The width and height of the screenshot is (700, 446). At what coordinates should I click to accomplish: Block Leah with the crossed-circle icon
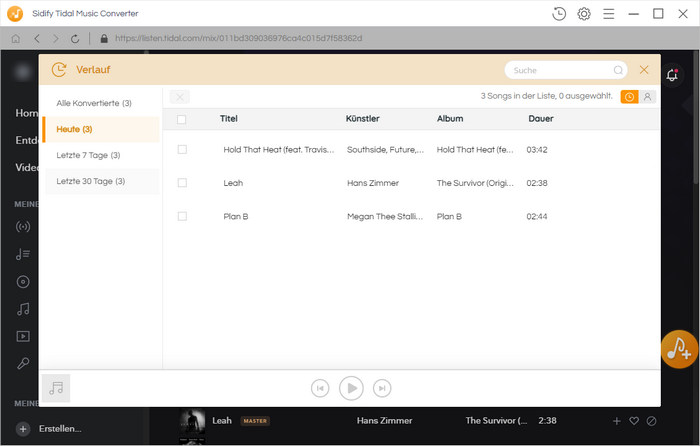[651, 421]
